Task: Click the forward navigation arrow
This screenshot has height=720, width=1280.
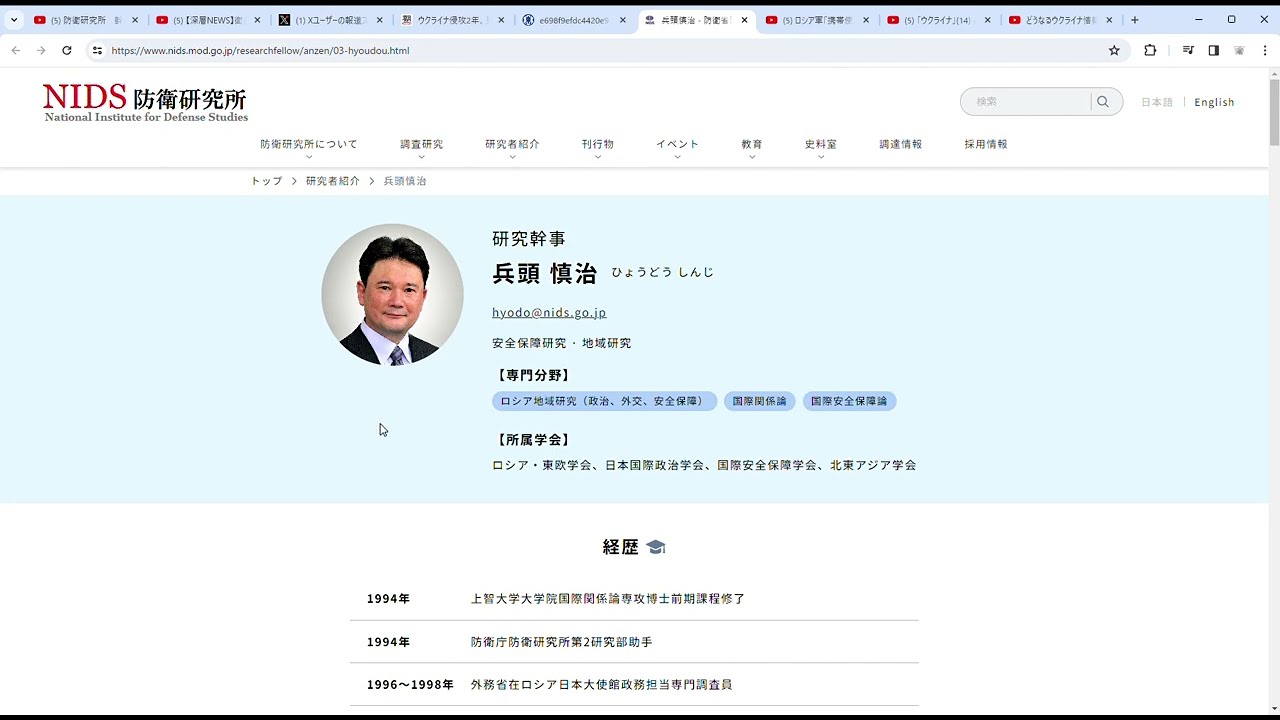Action: [x=40, y=50]
